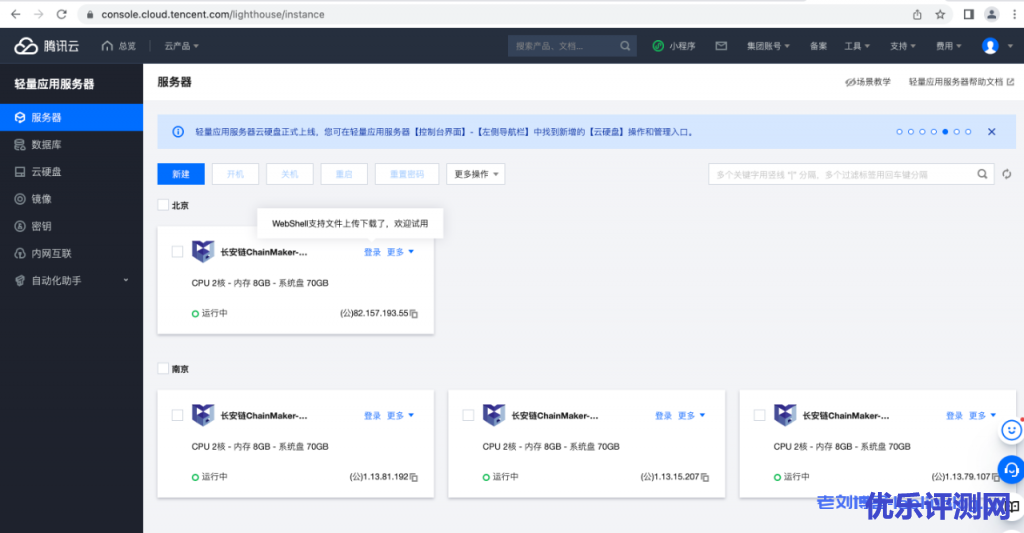Click the refresh icon beside search box
The width and height of the screenshot is (1024, 533).
[x=1007, y=174]
